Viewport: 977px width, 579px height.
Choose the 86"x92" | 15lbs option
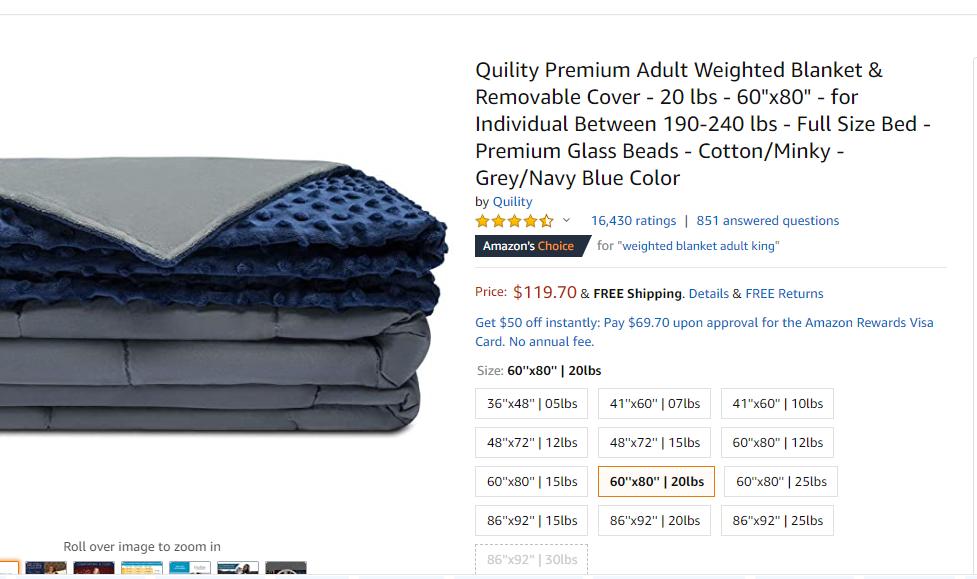531,520
